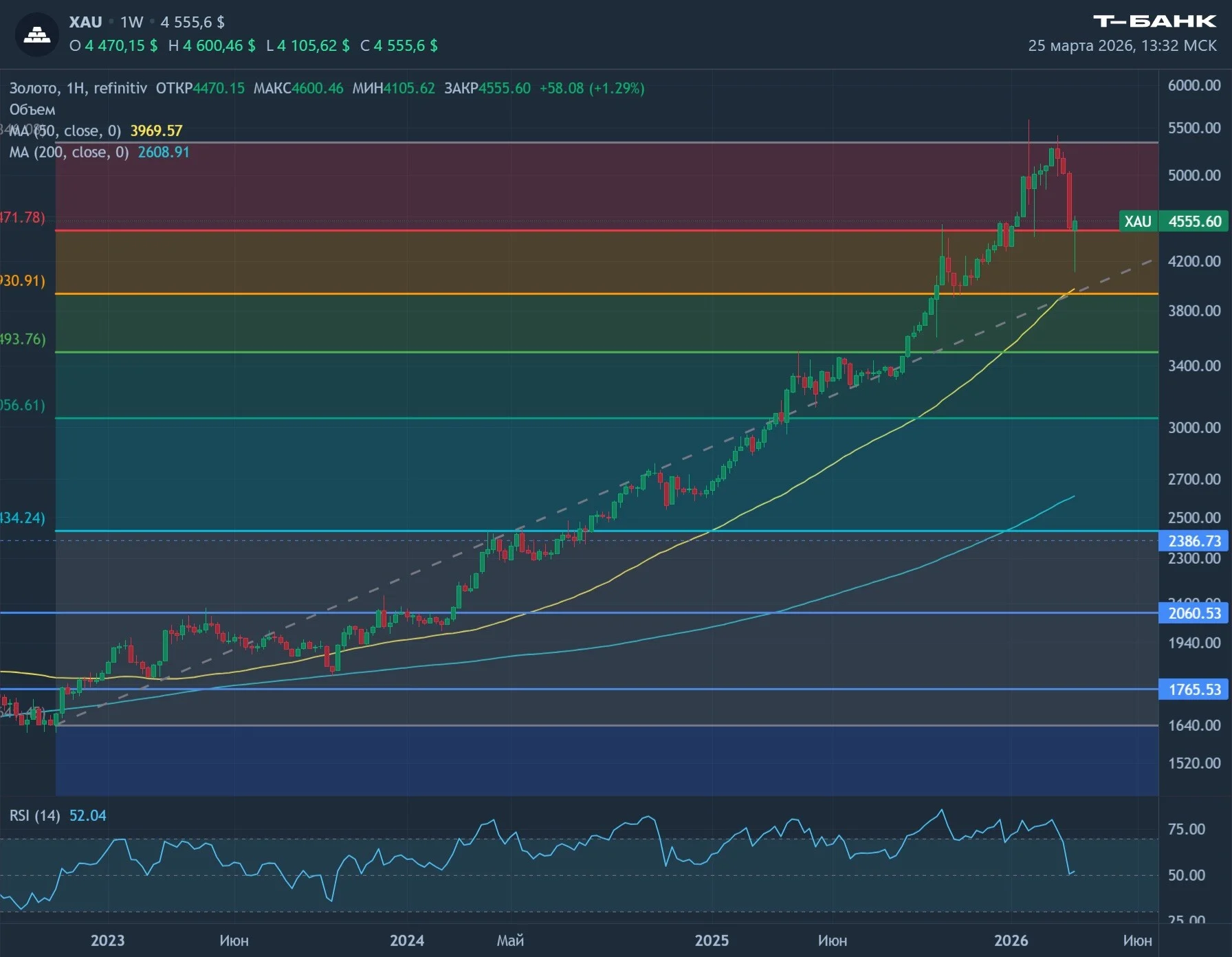Click the ОТКР 4470.15 legend value
This screenshot has height=957, width=1232.
coord(200,88)
